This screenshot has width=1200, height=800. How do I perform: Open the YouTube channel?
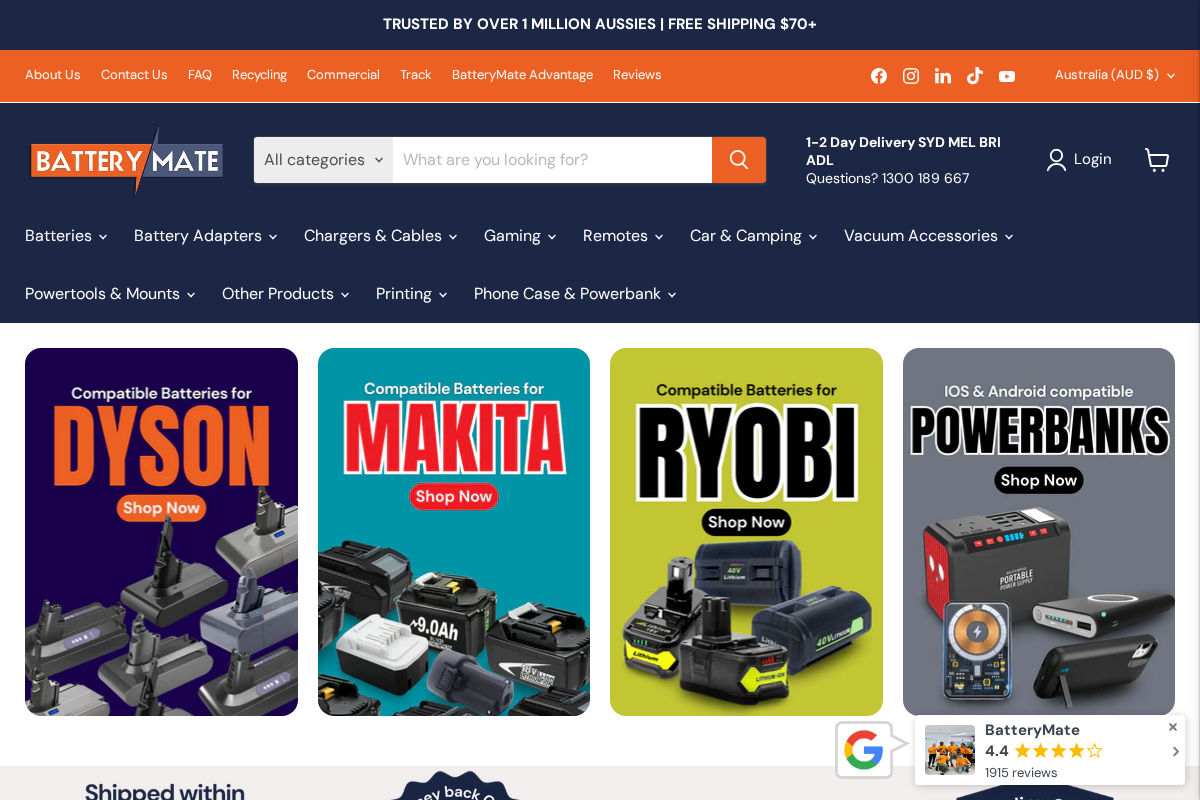[x=1007, y=75]
